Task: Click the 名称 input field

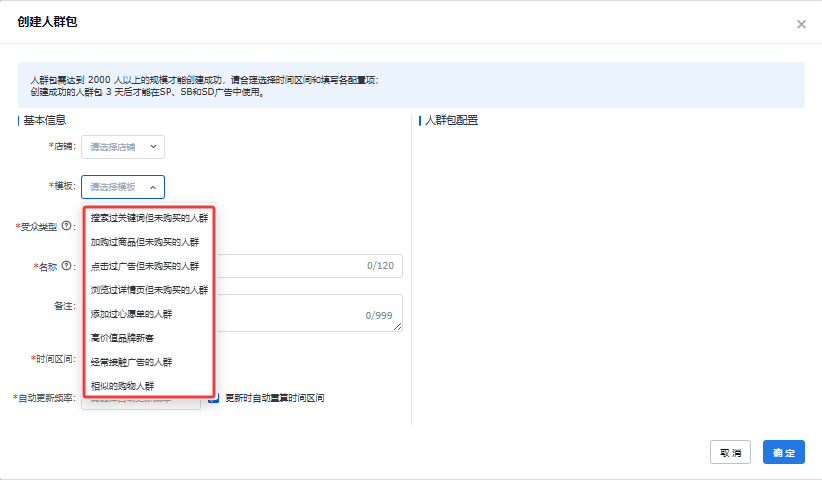Action: (300, 266)
